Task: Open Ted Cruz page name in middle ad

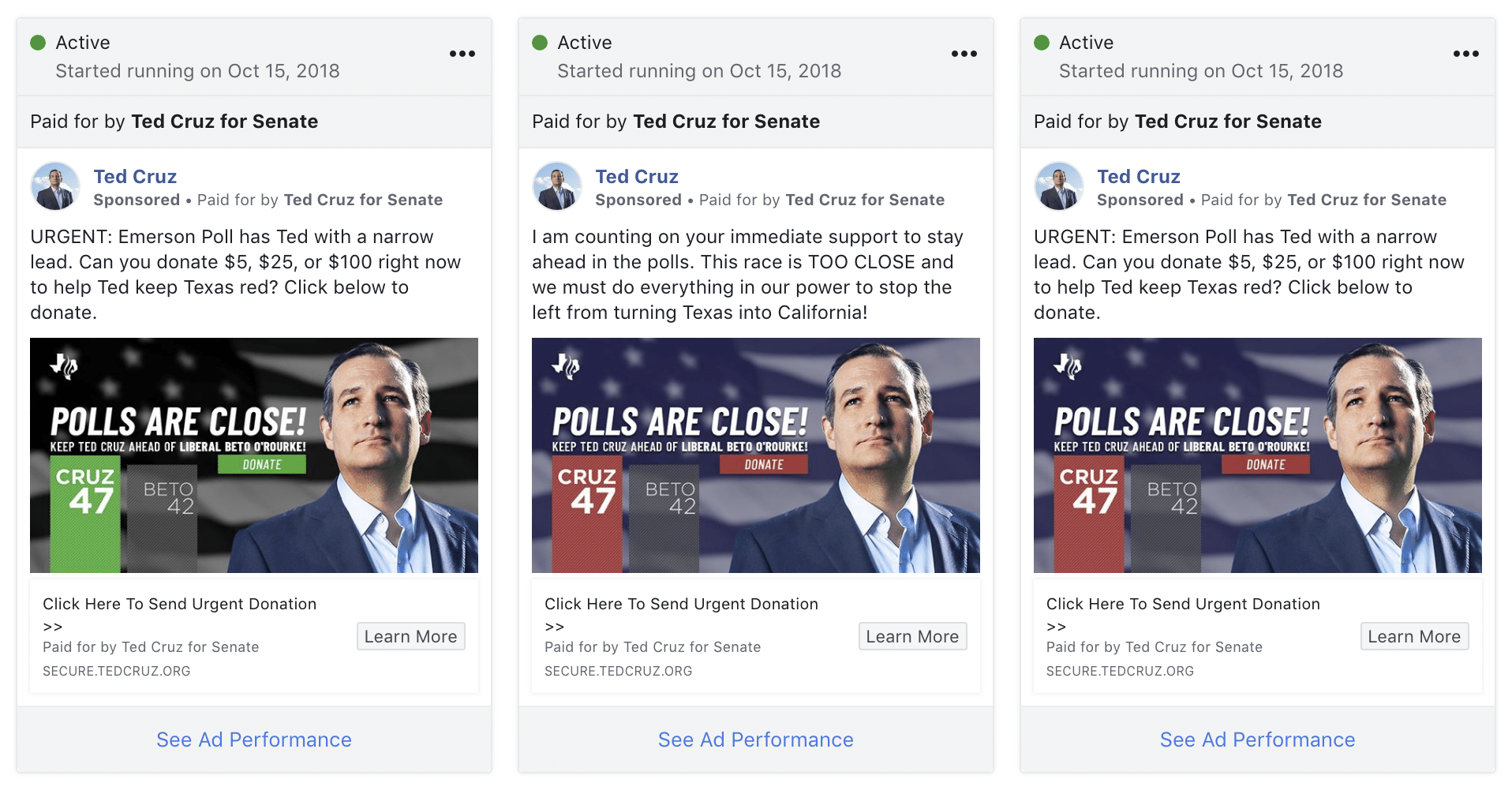Action: 637,176
